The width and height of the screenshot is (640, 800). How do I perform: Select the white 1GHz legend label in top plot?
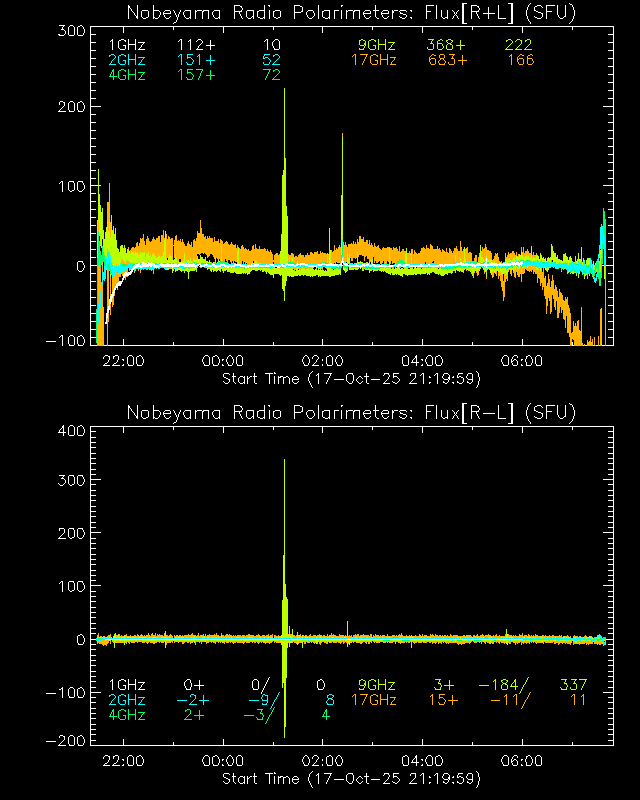click(126, 45)
